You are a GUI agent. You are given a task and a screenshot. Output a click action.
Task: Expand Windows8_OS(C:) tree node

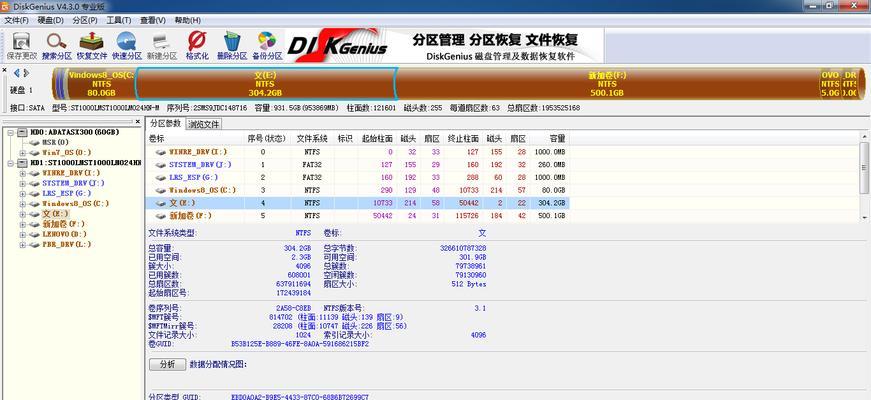[x=23, y=203]
